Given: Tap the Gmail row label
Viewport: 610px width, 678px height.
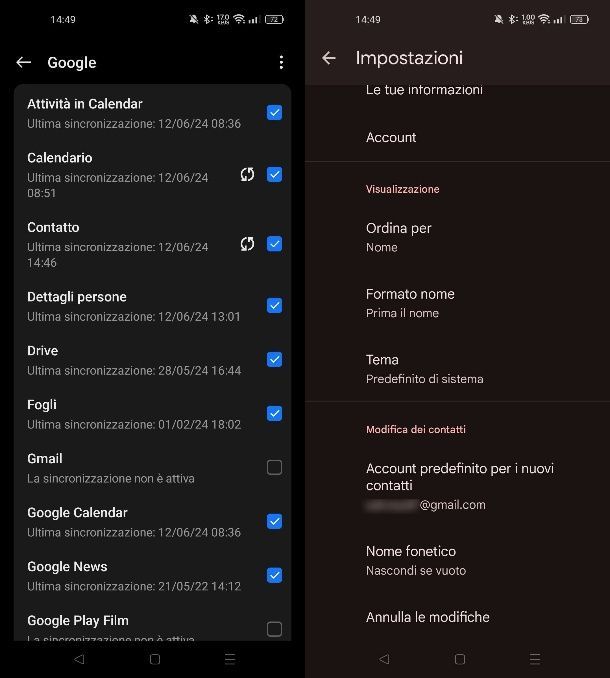Looking at the screenshot, I should [45, 458].
